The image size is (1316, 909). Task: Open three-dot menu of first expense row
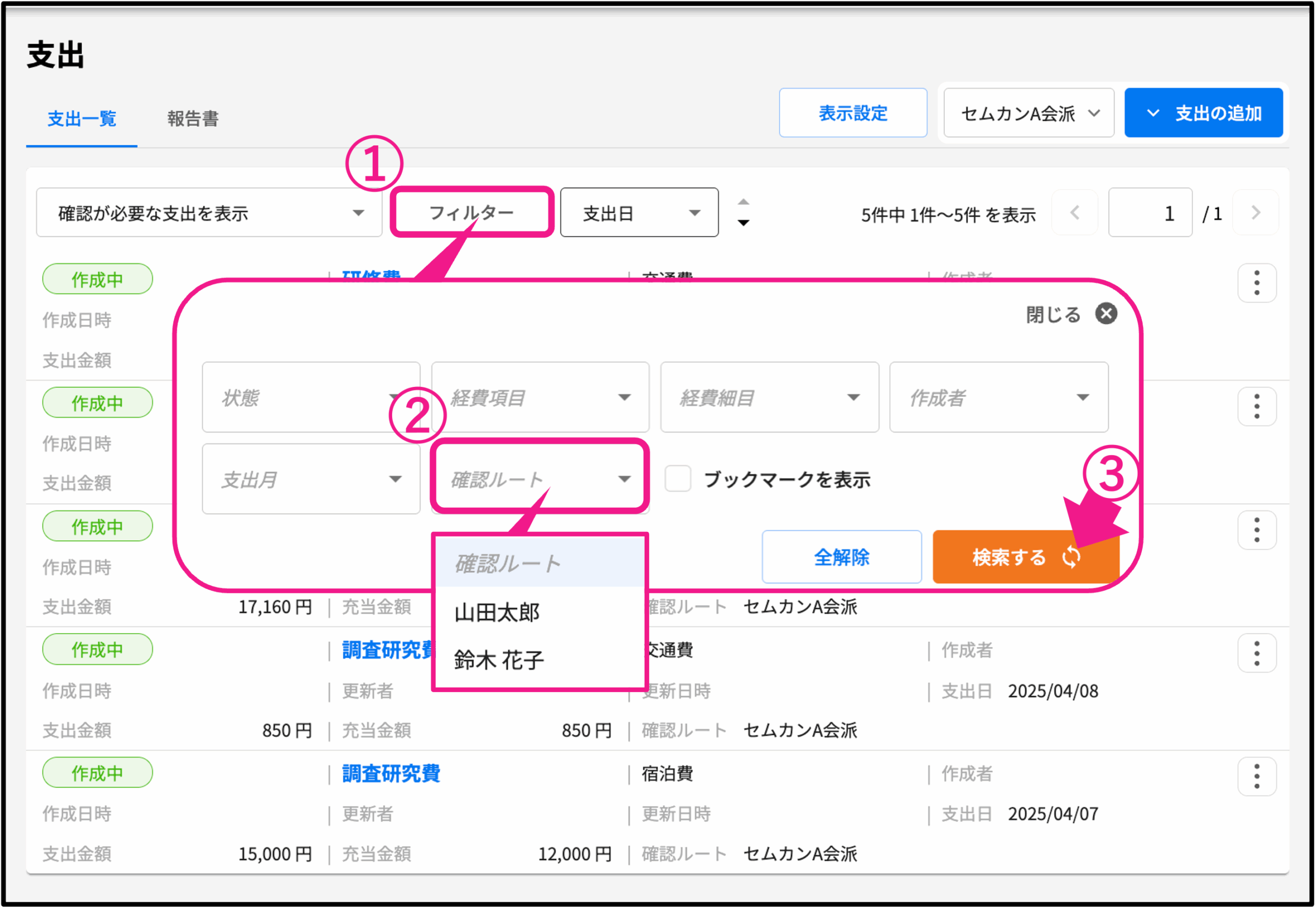click(1256, 283)
